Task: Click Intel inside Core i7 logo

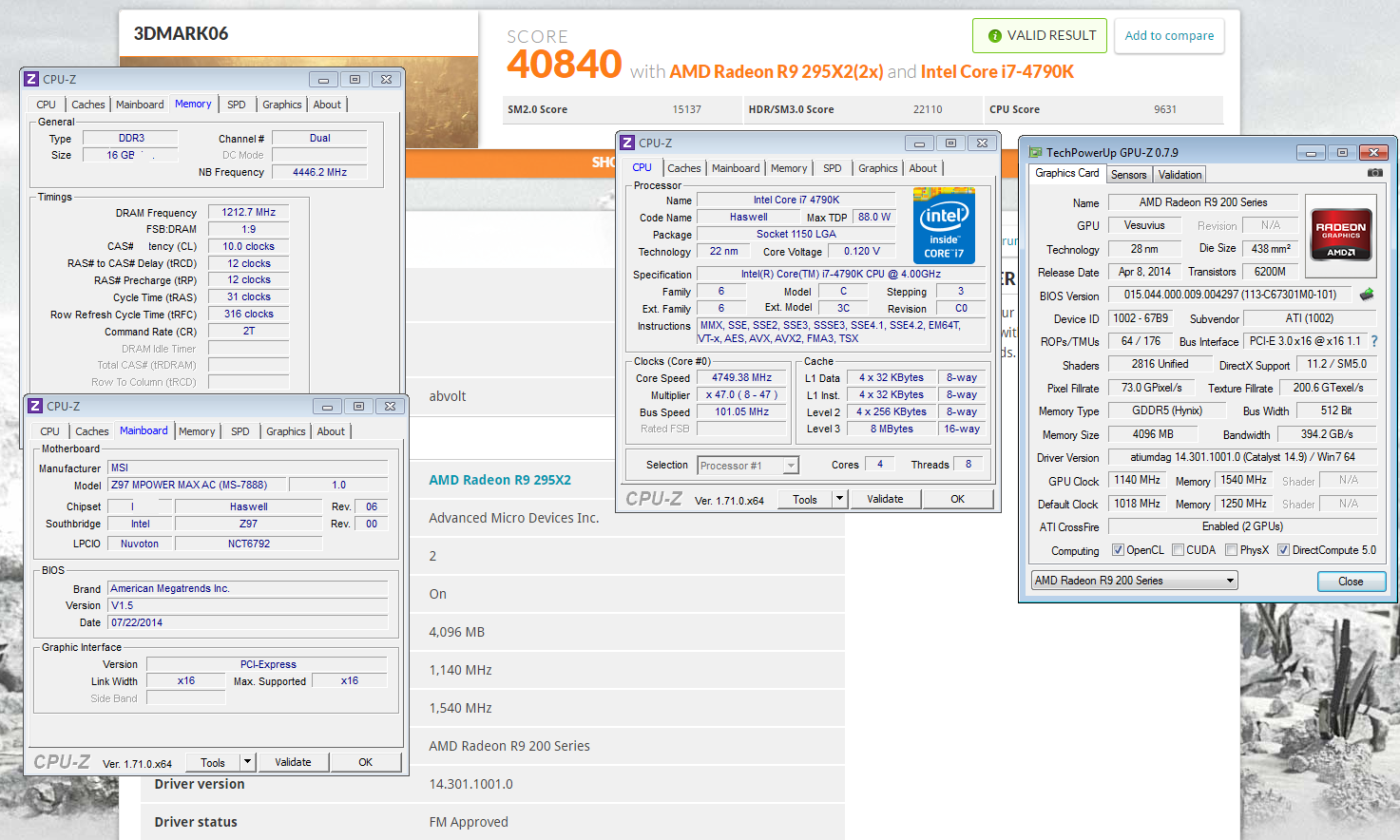Action: [944, 226]
